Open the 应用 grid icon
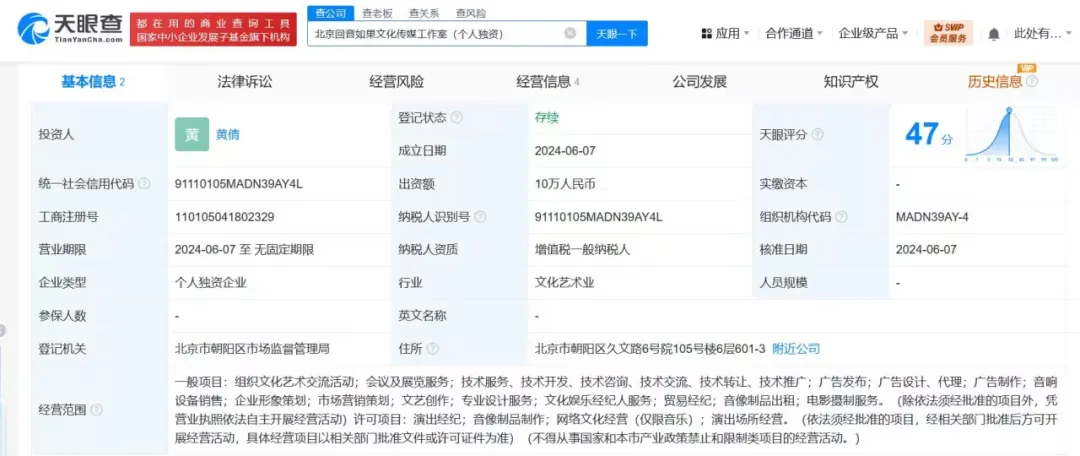 [x=706, y=33]
